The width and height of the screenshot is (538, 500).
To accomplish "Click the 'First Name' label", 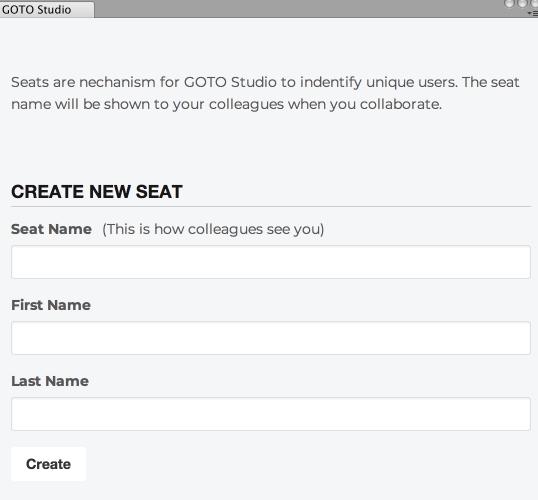I will tap(51, 305).
